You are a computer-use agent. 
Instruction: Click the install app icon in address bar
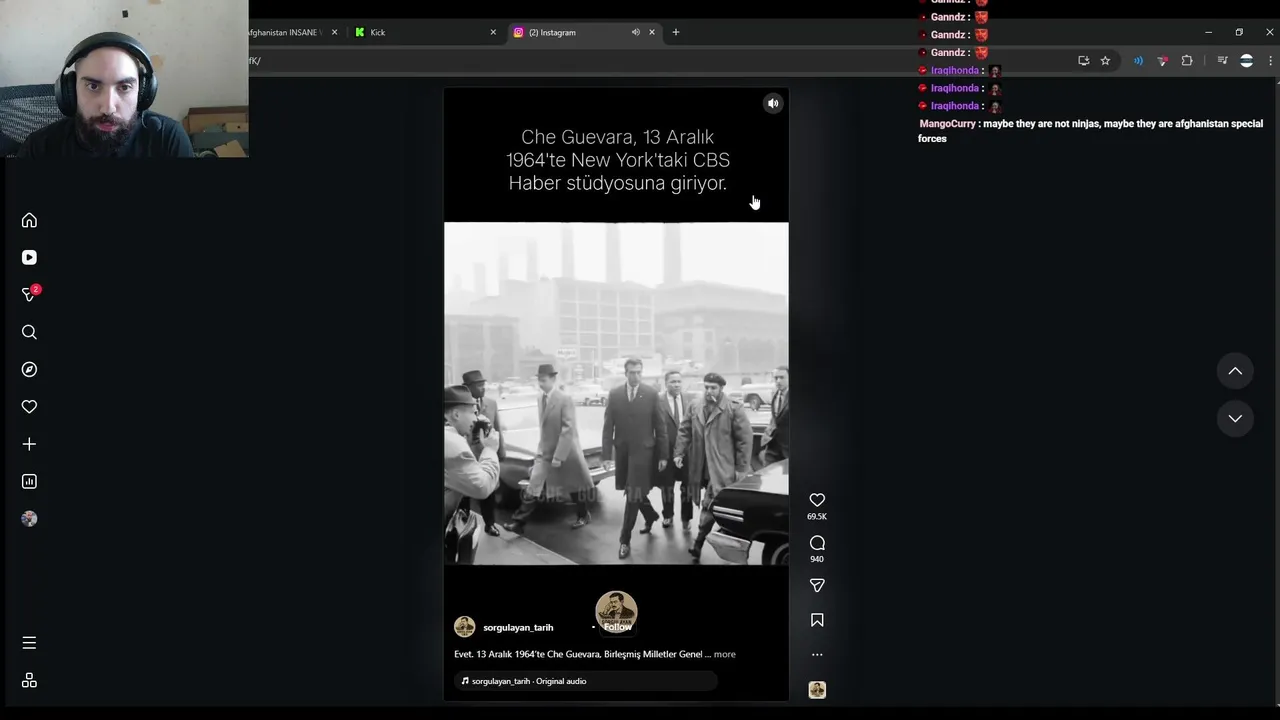1084,61
